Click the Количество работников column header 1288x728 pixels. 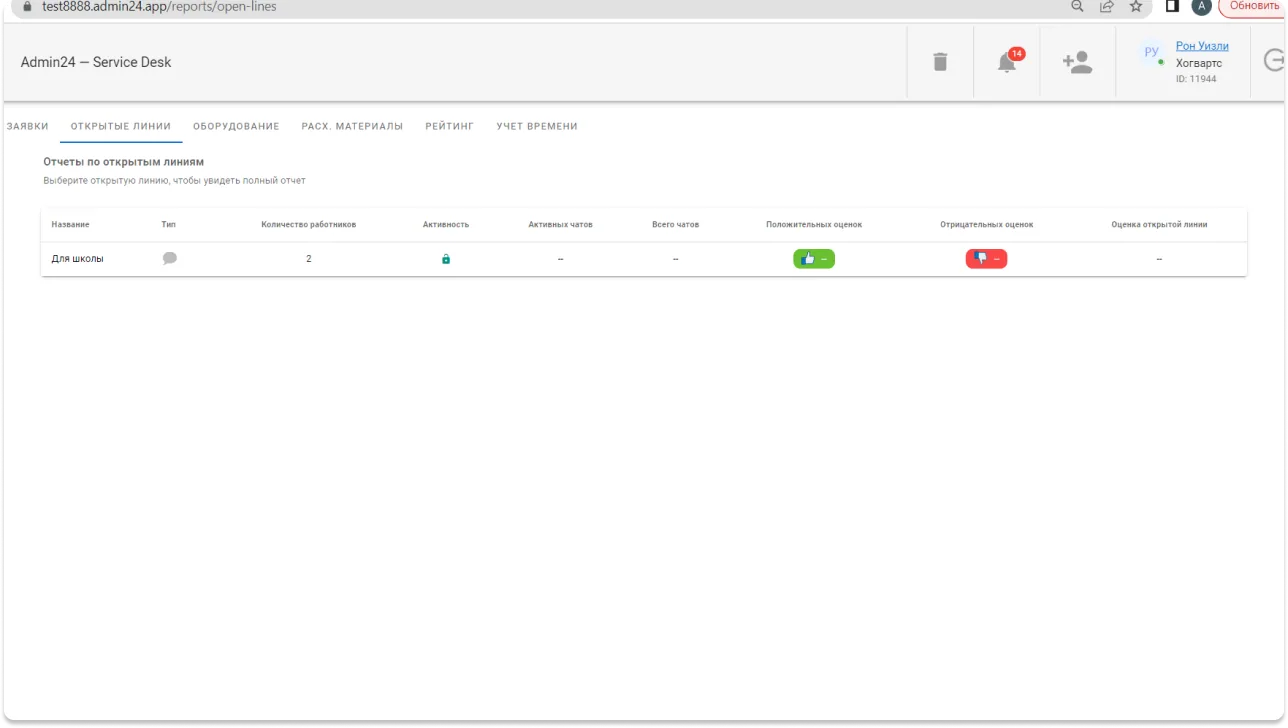(308, 225)
